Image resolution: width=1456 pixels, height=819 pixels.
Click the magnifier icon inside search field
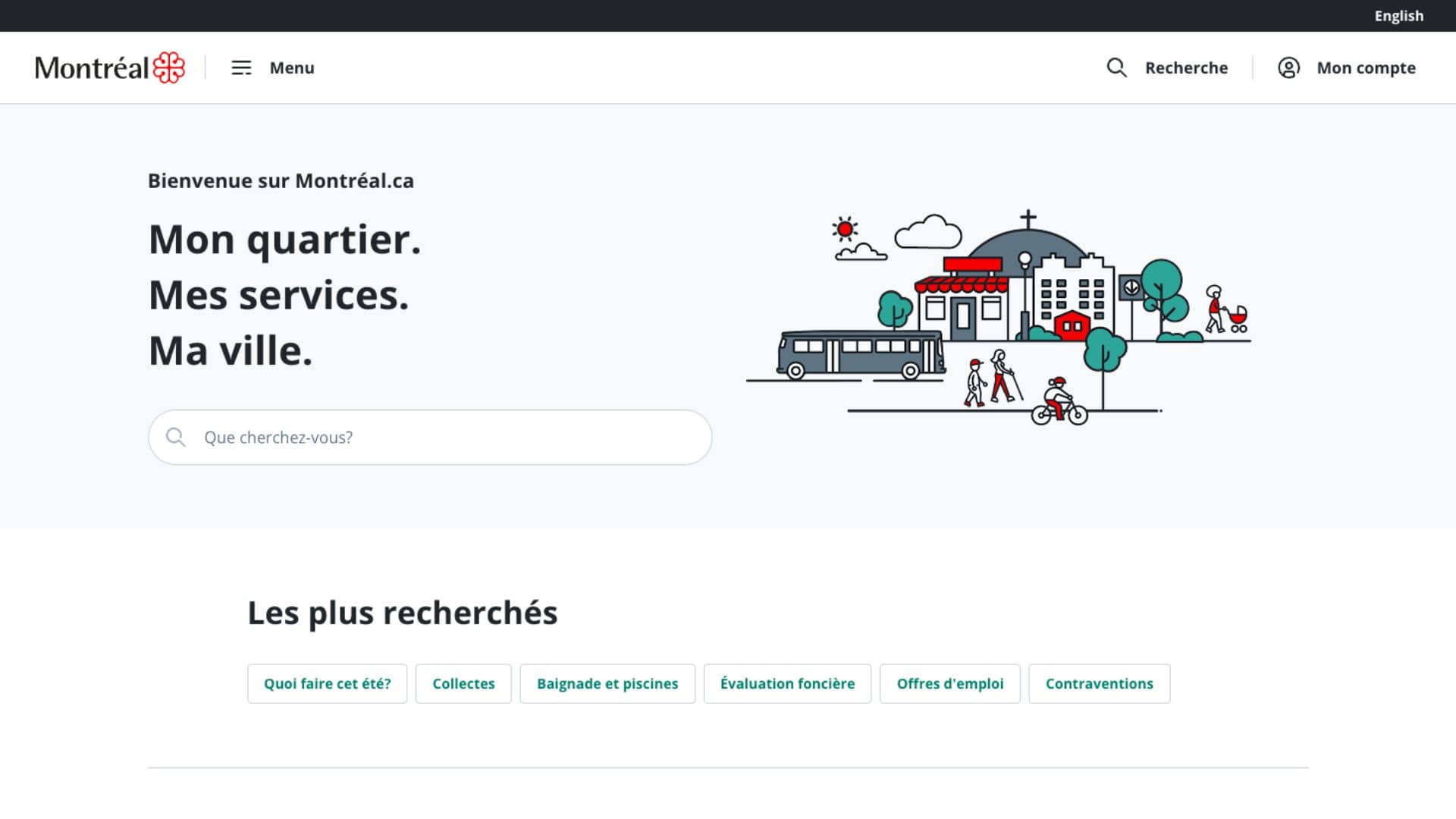[x=176, y=438]
